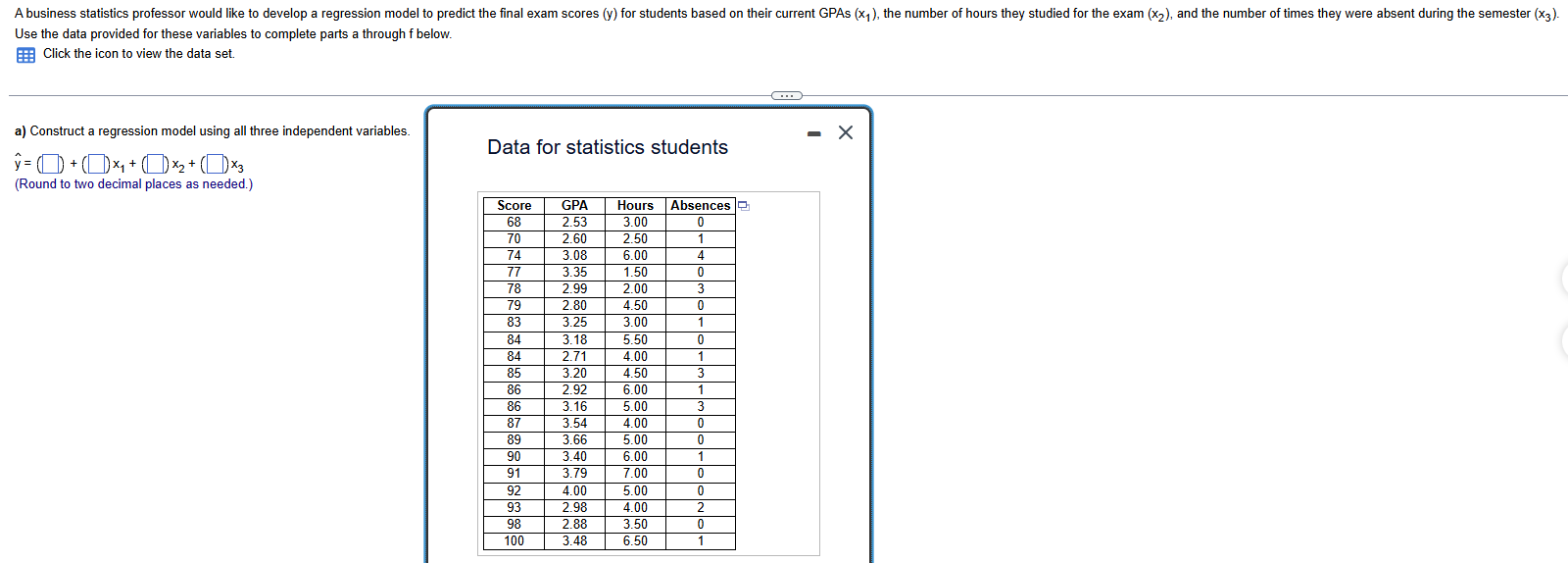Click the popup title Data for statistics students
The width and height of the screenshot is (1568, 563).
pyautogui.click(x=608, y=147)
